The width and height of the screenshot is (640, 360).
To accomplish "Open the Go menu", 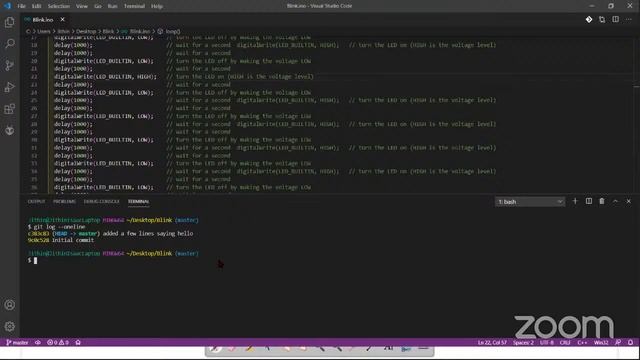I will (x=98, y=6).
